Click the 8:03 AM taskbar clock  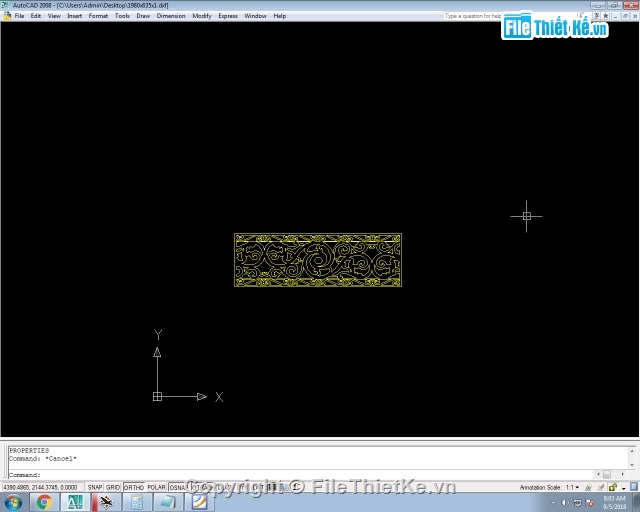614,502
